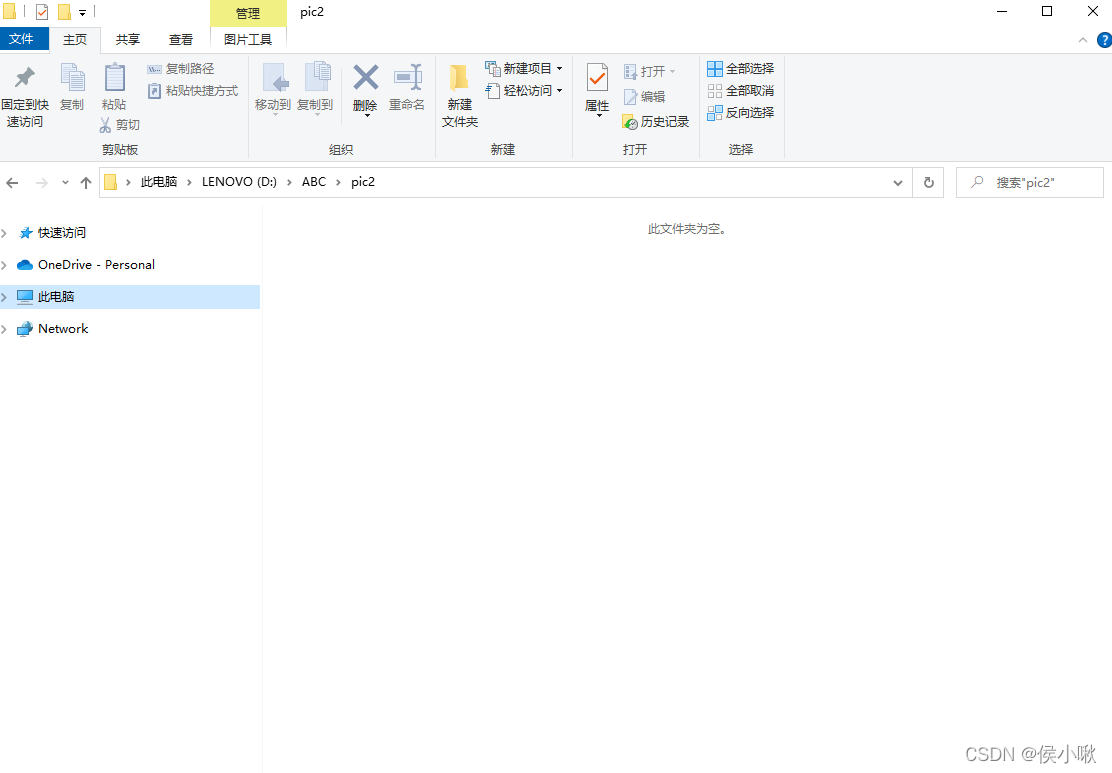Screen dimensions: 1112x773
Task: Switch to the 查看 ribbon tab
Action: coord(180,39)
